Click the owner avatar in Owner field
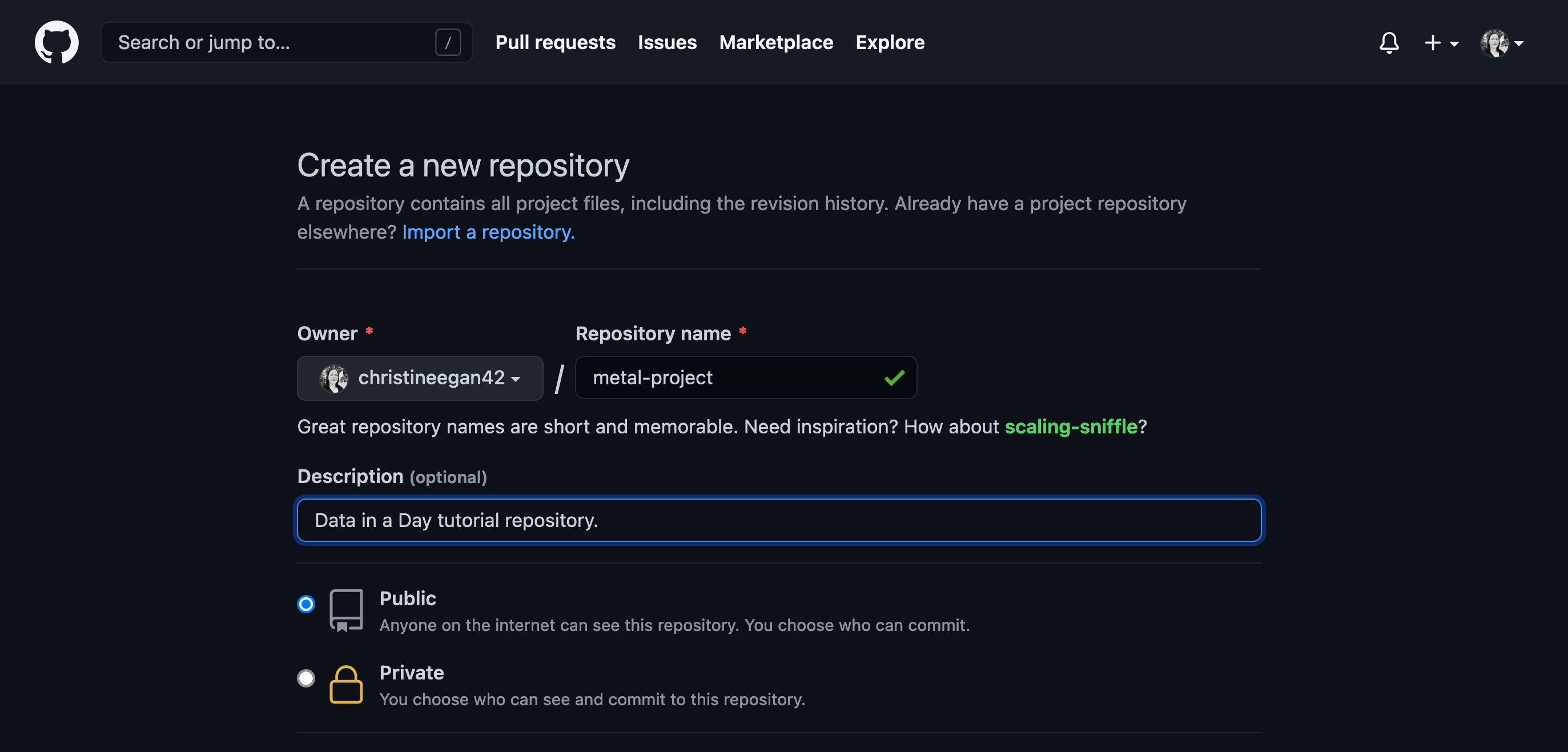The image size is (1568, 752). [x=333, y=378]
